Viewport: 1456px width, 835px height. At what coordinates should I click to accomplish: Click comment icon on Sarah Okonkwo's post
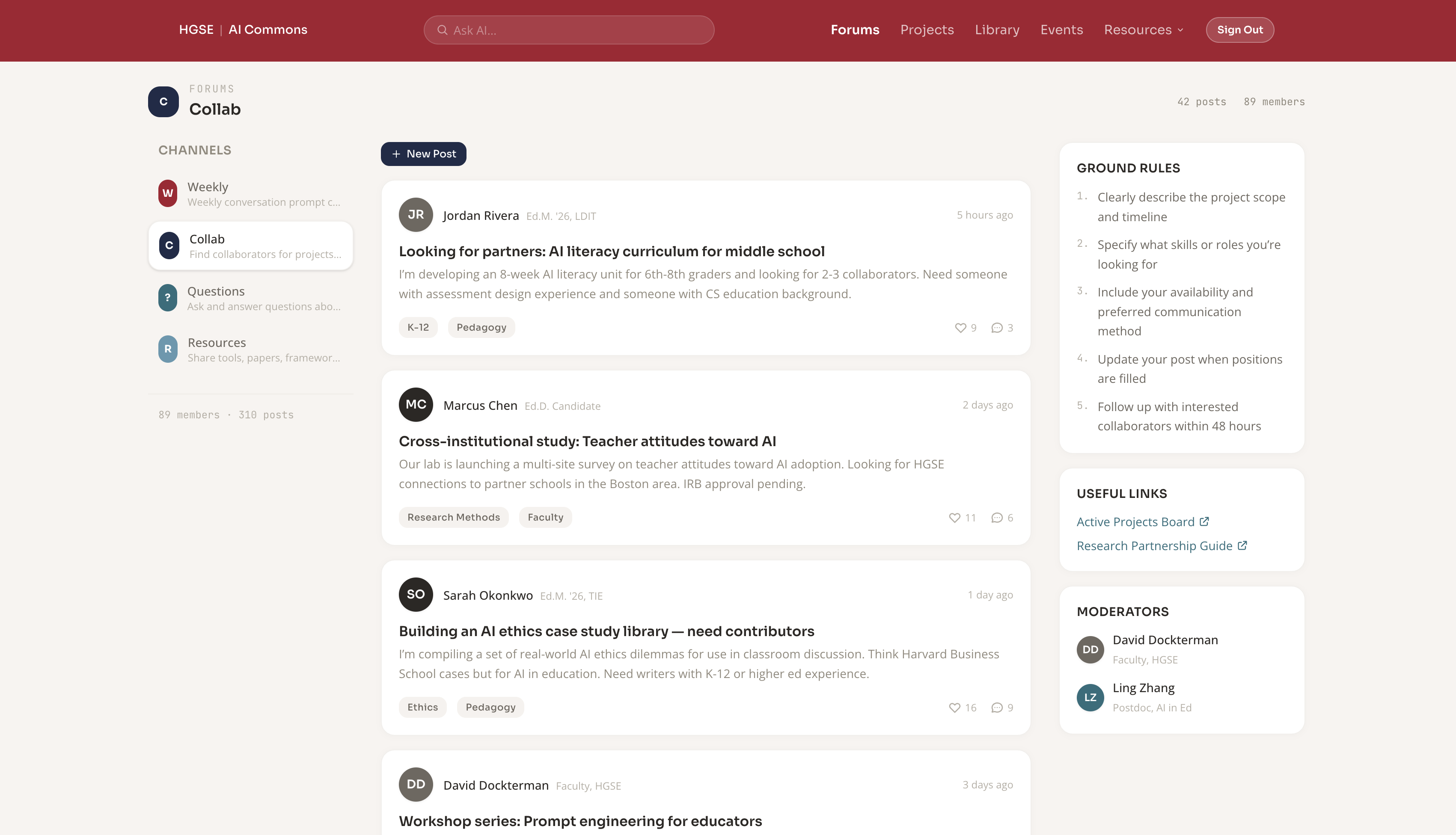point(997,707)
